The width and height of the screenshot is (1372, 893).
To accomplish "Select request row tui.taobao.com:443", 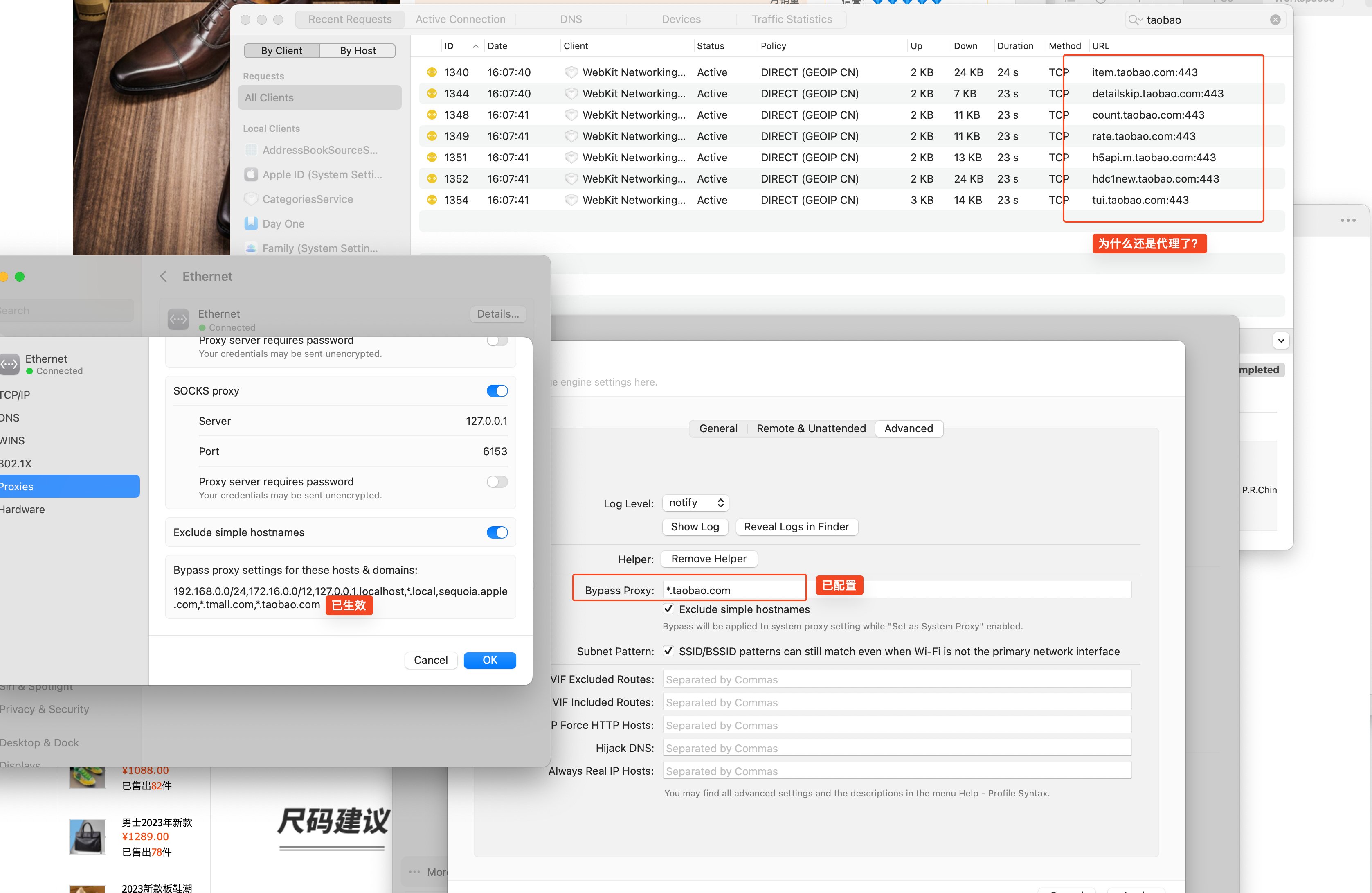I will [x=851, y=200].
